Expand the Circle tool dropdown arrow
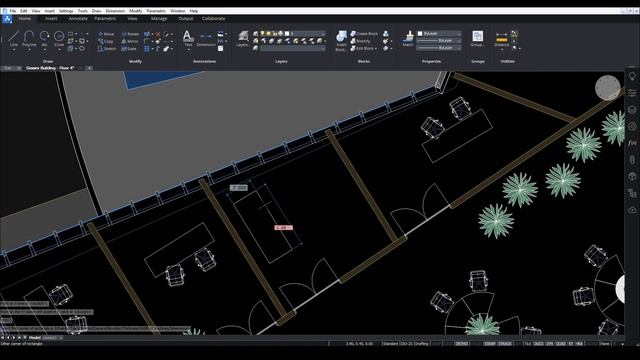Viewport: 640px width, 360px height. click(59, 49)
